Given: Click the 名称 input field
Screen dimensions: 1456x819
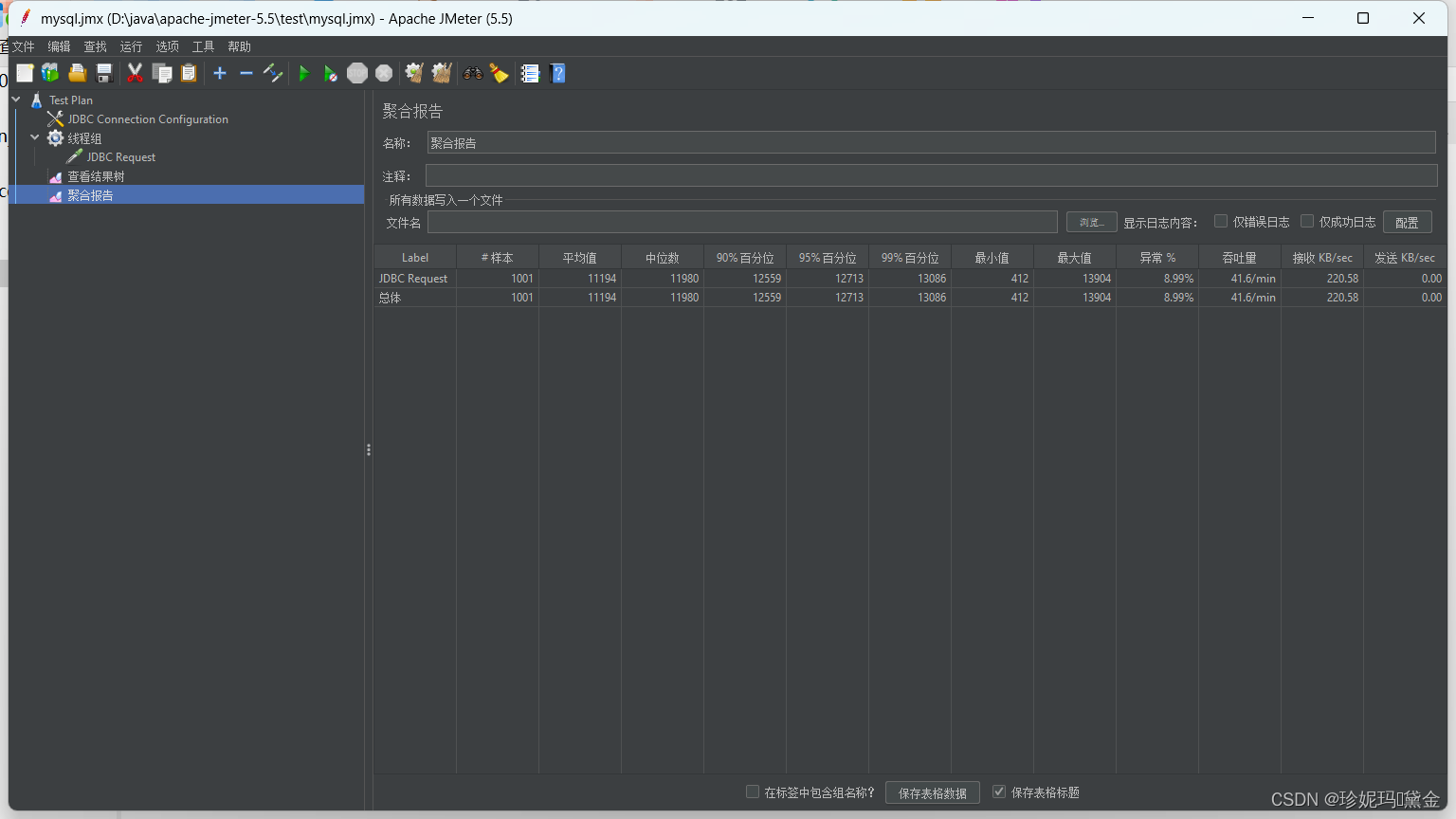Looking at the screenshot, I should coord(931,142).
